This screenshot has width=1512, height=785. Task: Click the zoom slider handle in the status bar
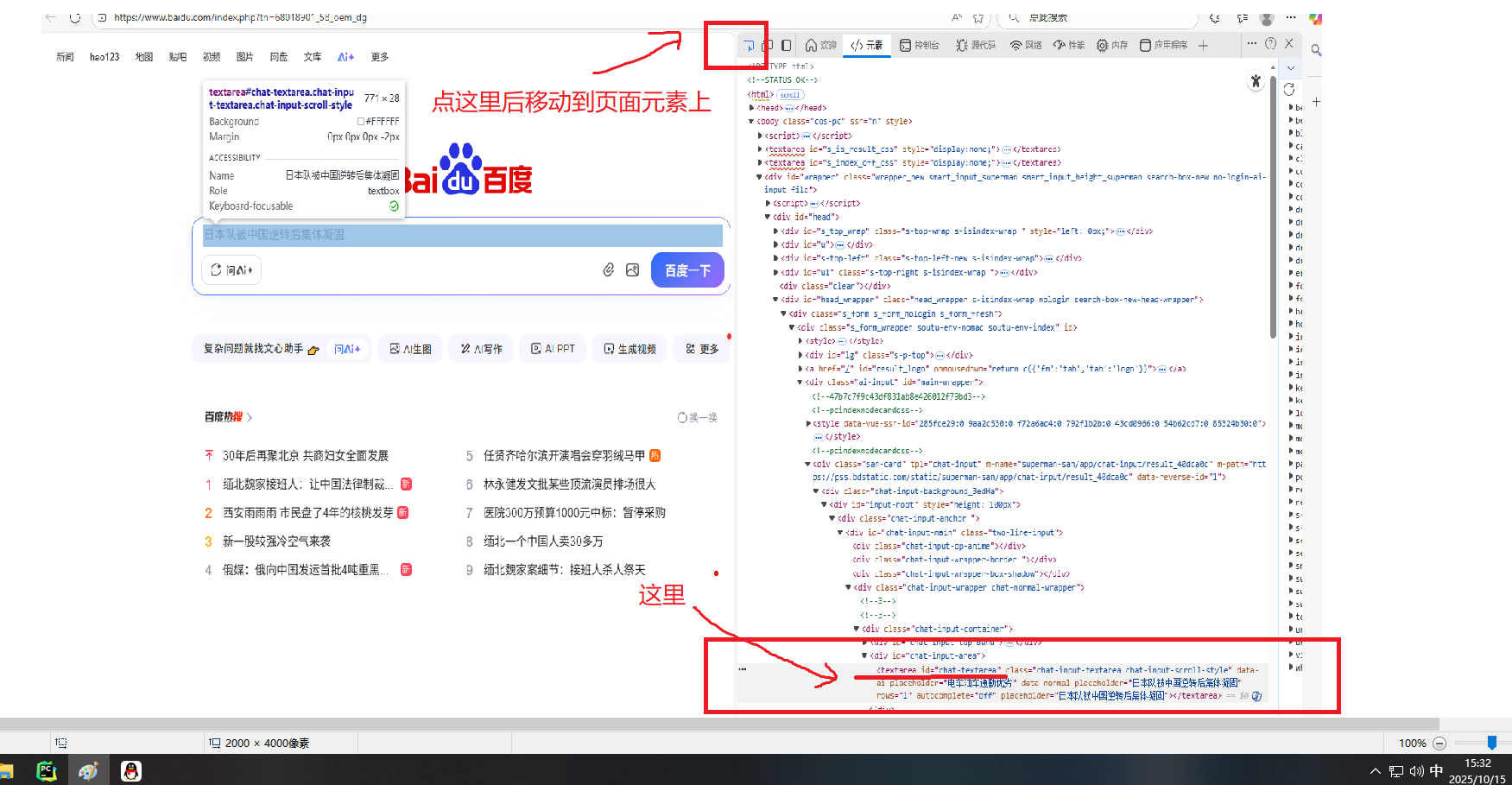coord(1491,743)
